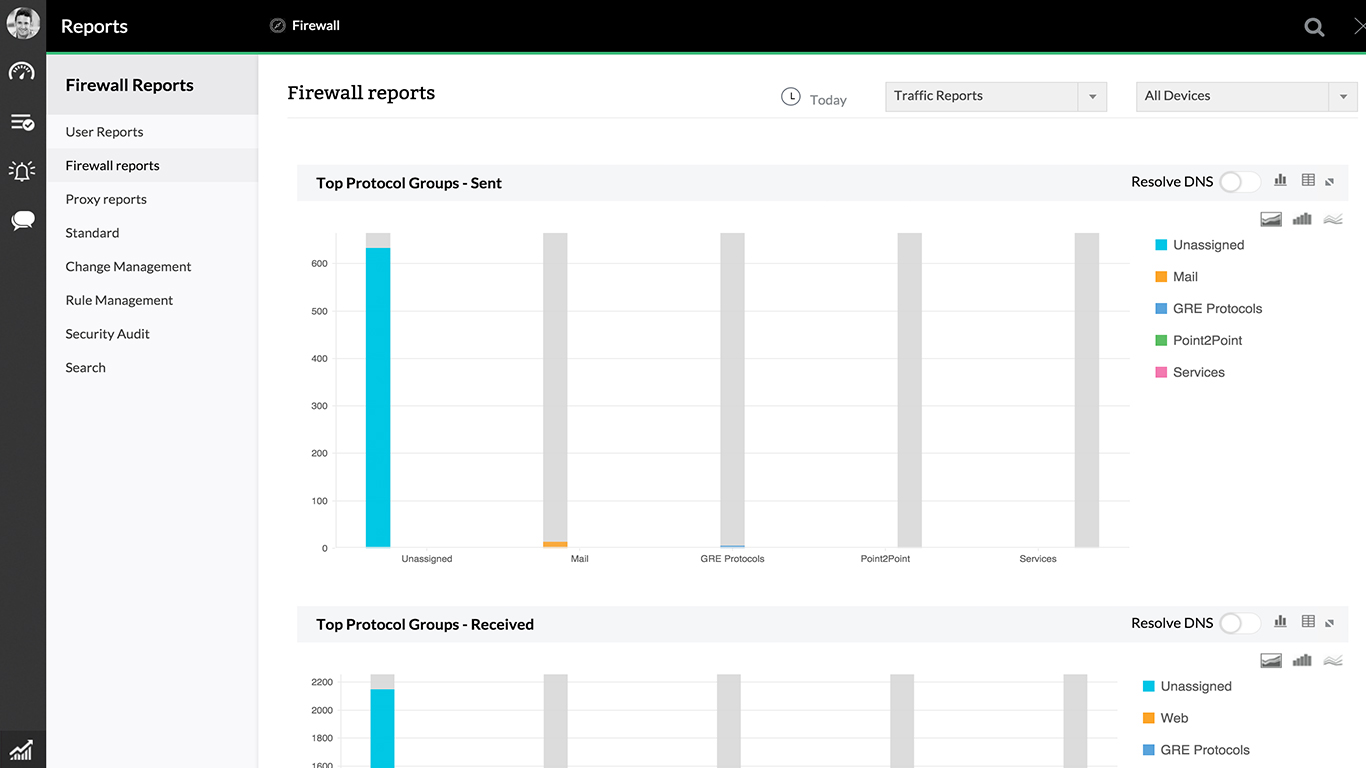
Task: Click the "GRE Protocols" x-axis label
Action: pyautogui.click(x=732, y=559)
